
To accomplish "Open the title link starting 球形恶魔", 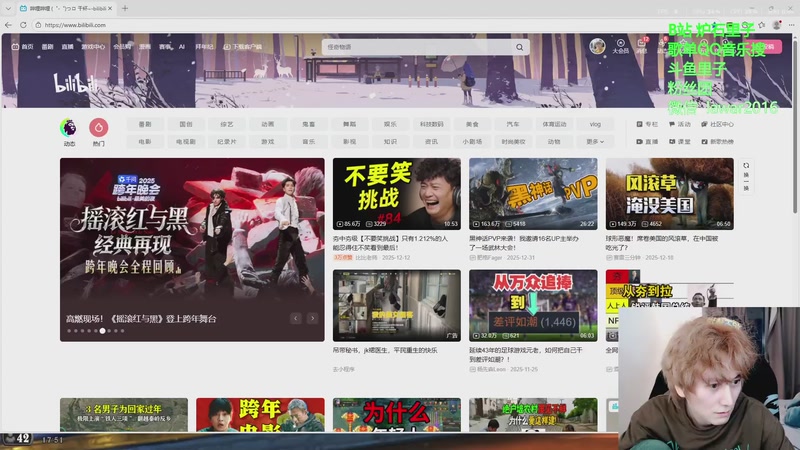I will pos(662,243).
